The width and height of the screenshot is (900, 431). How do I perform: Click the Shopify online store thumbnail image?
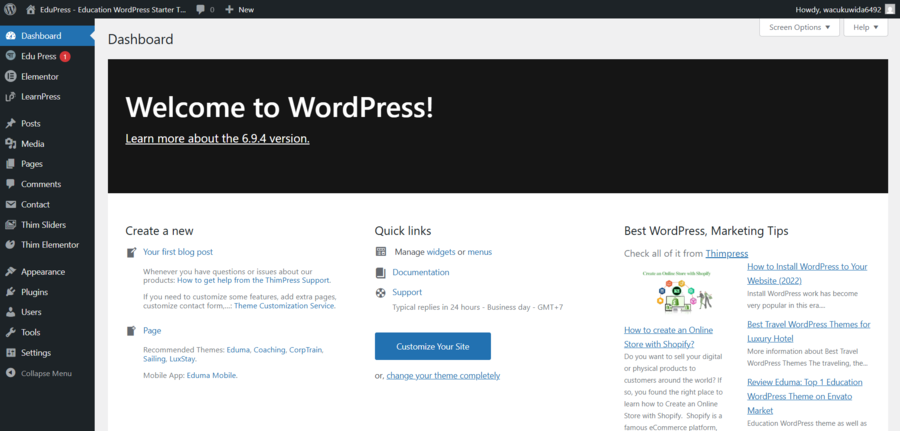click(676, 292)
